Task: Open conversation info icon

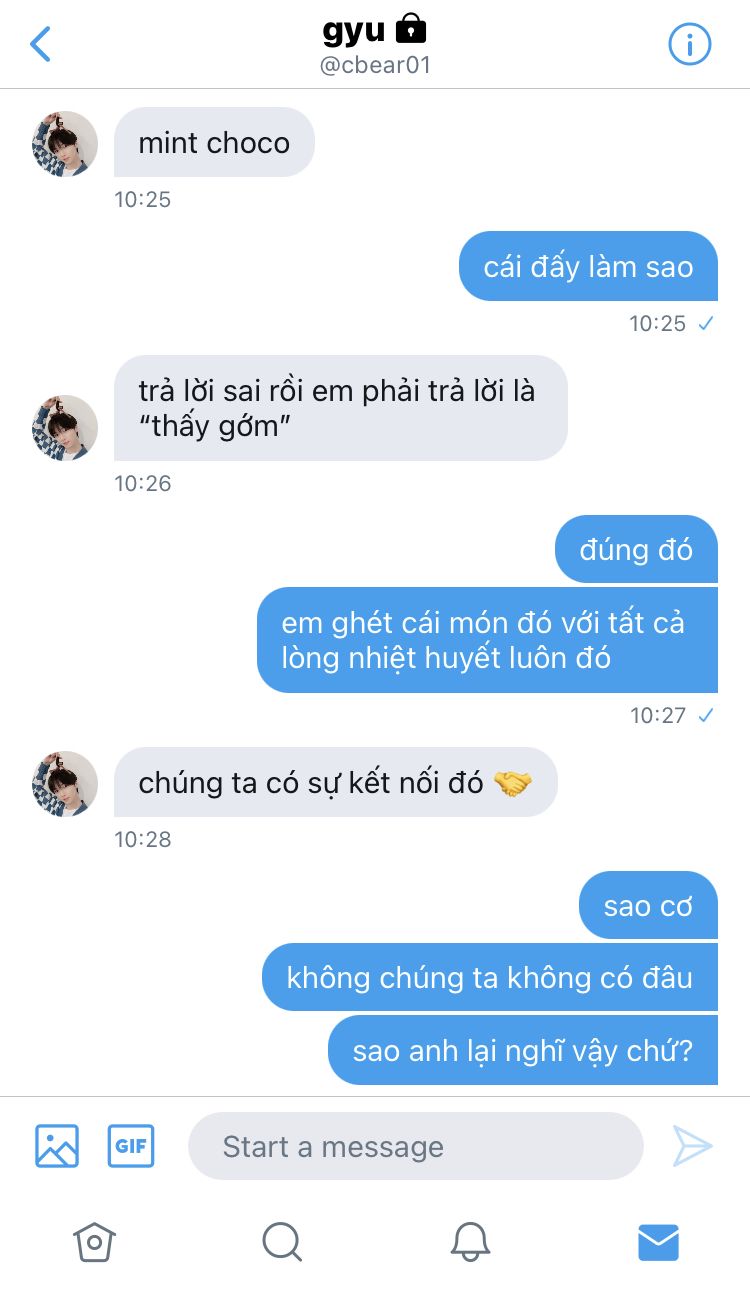Action: point(689,45)
